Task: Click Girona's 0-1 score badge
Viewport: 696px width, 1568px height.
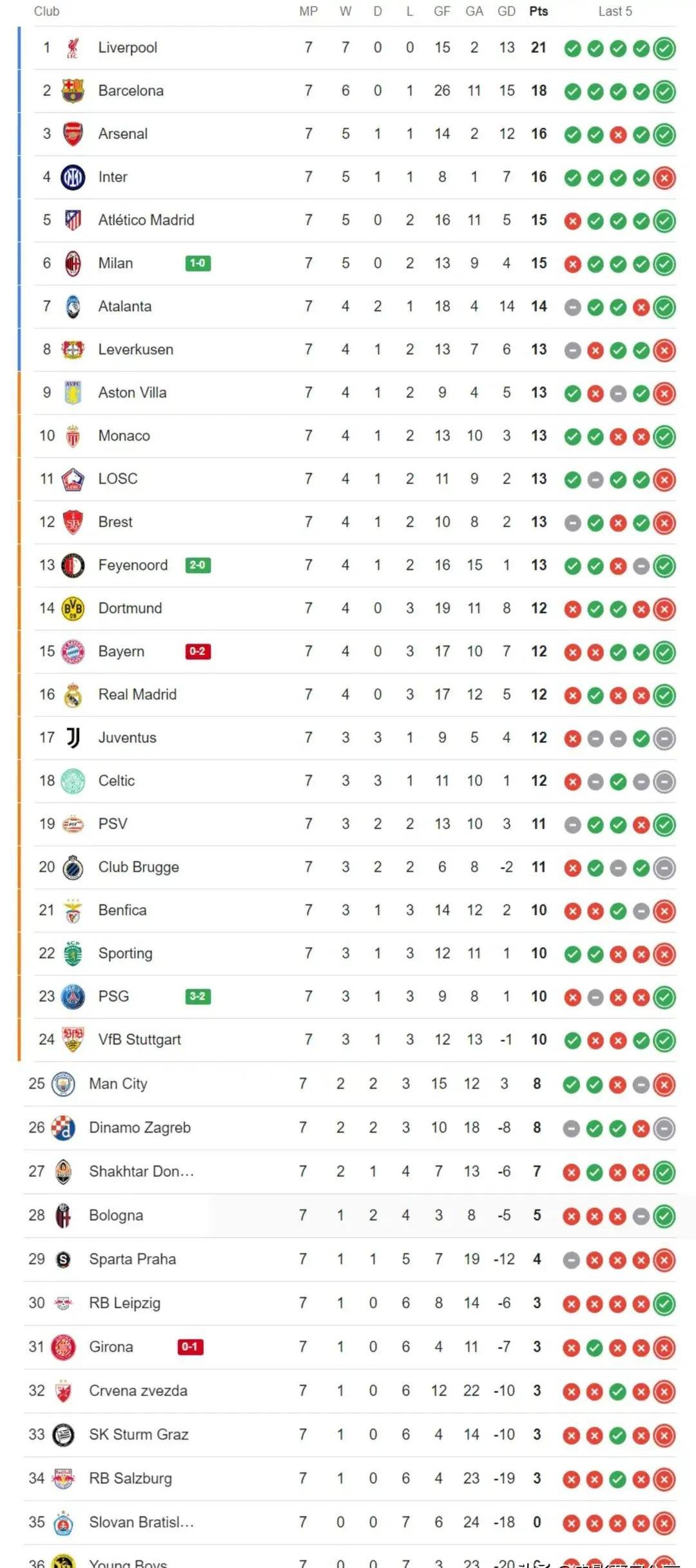Action: (x=190, y=1347)
